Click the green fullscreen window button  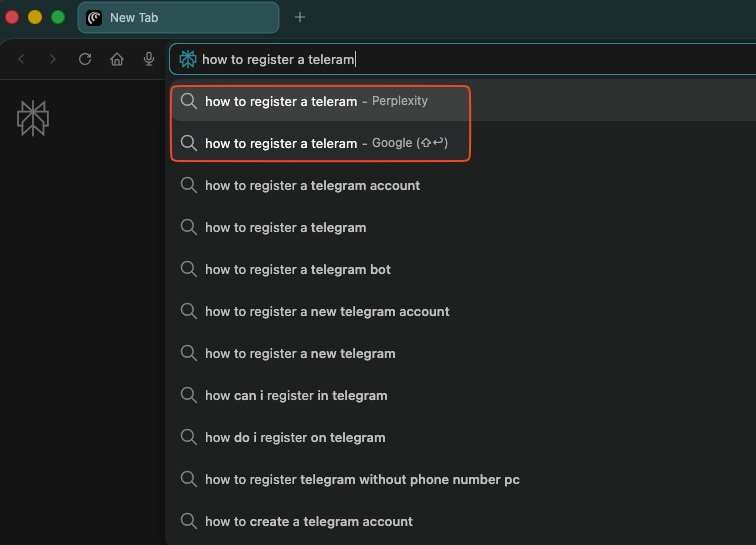(x=58, y=17)
